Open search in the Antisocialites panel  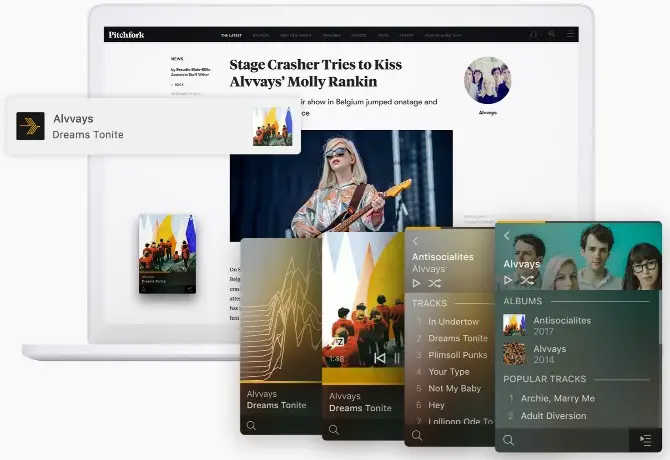417,435
